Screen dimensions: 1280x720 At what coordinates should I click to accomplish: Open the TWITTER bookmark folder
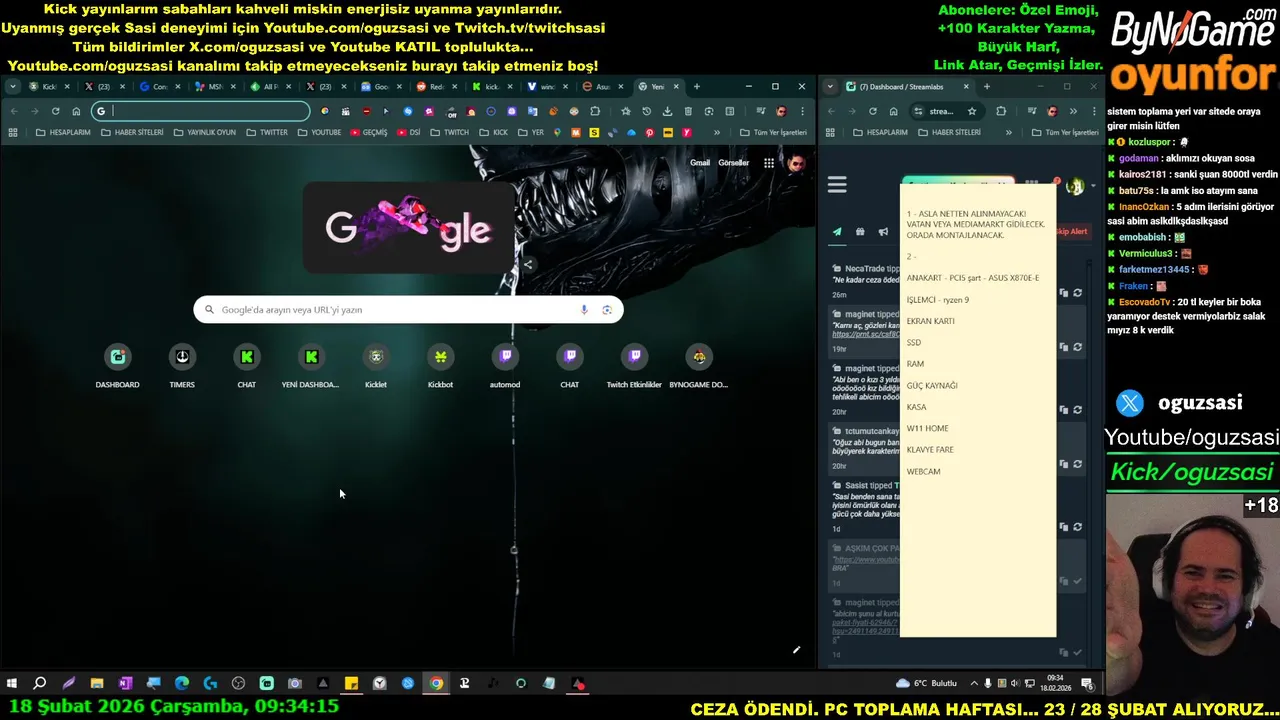click(x=266, y=132)
